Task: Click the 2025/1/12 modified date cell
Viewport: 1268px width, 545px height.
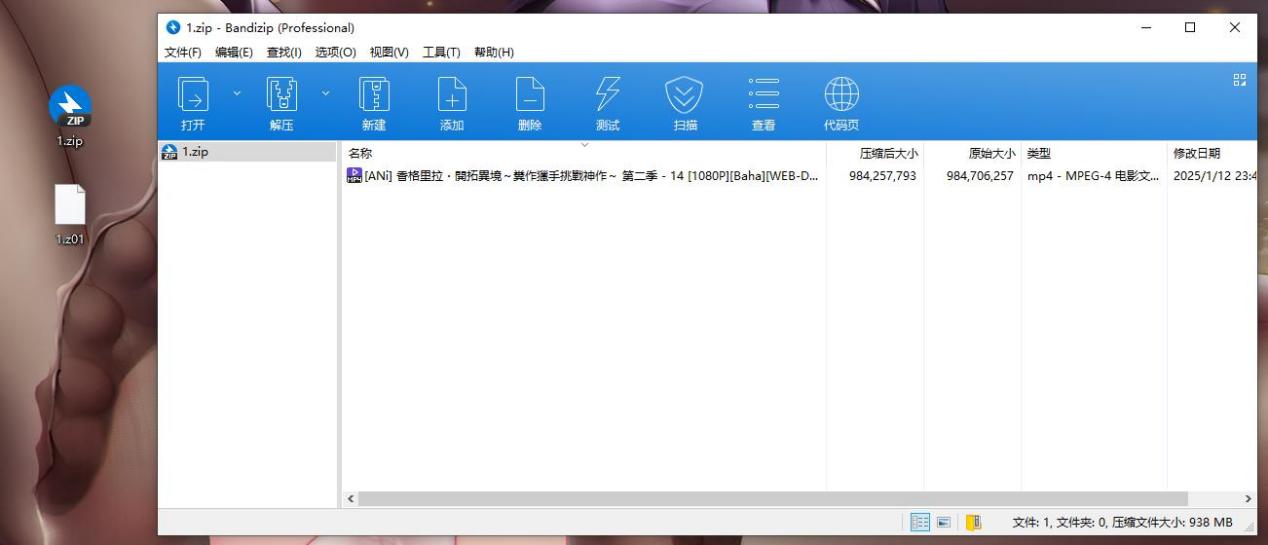Action: [x=1214, y=176]
